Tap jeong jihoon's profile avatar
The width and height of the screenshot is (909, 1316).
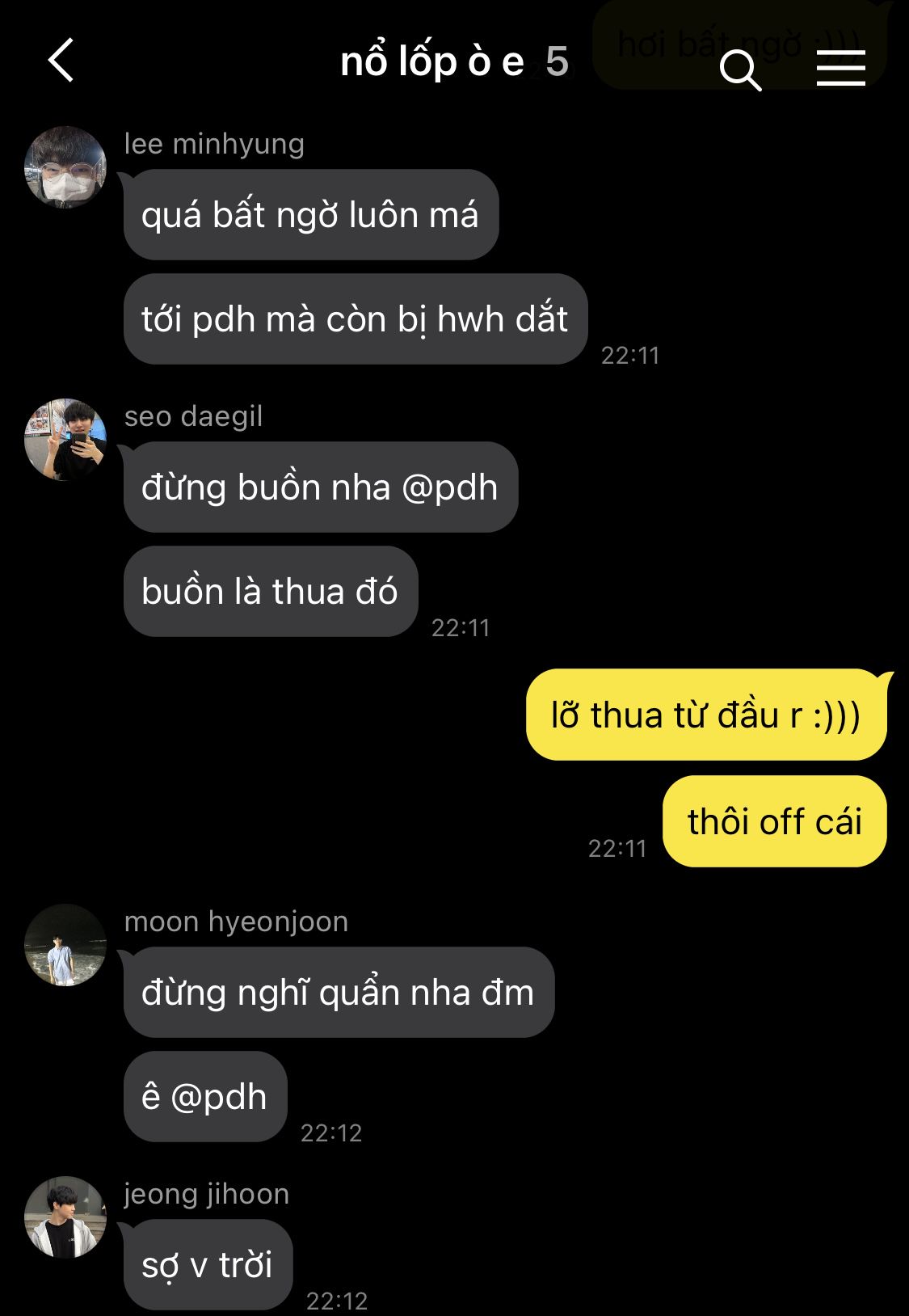[x=65, y=1217]
